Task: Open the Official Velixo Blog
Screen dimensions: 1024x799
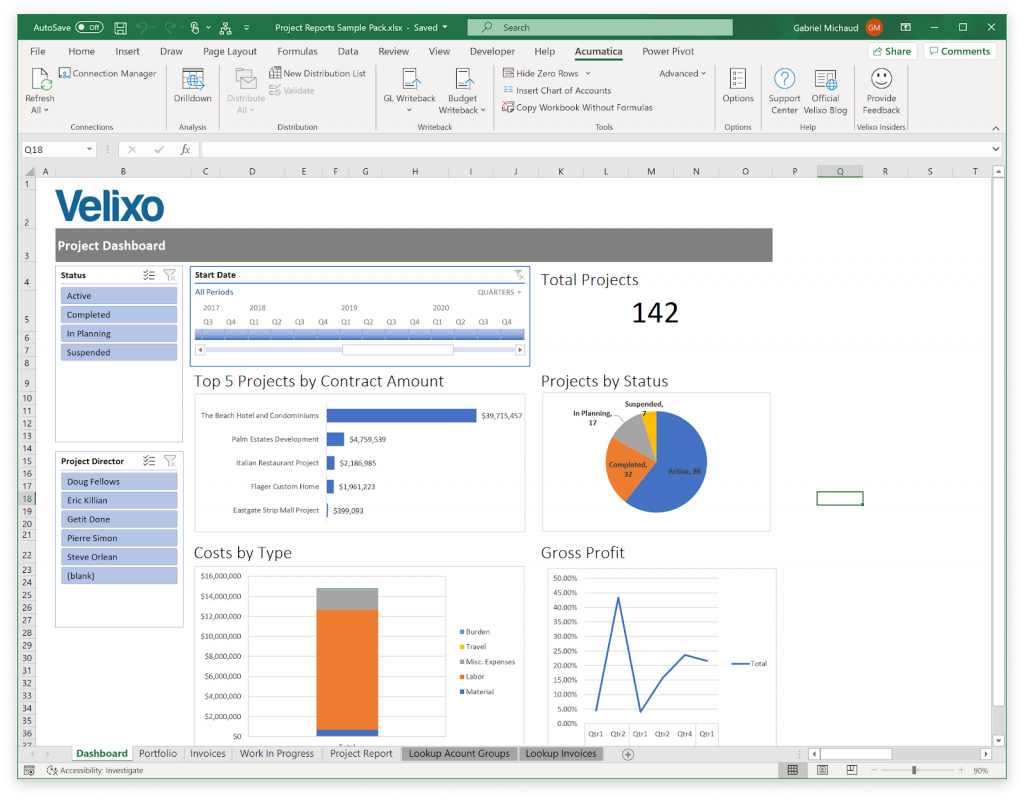Action: point(825,91)
